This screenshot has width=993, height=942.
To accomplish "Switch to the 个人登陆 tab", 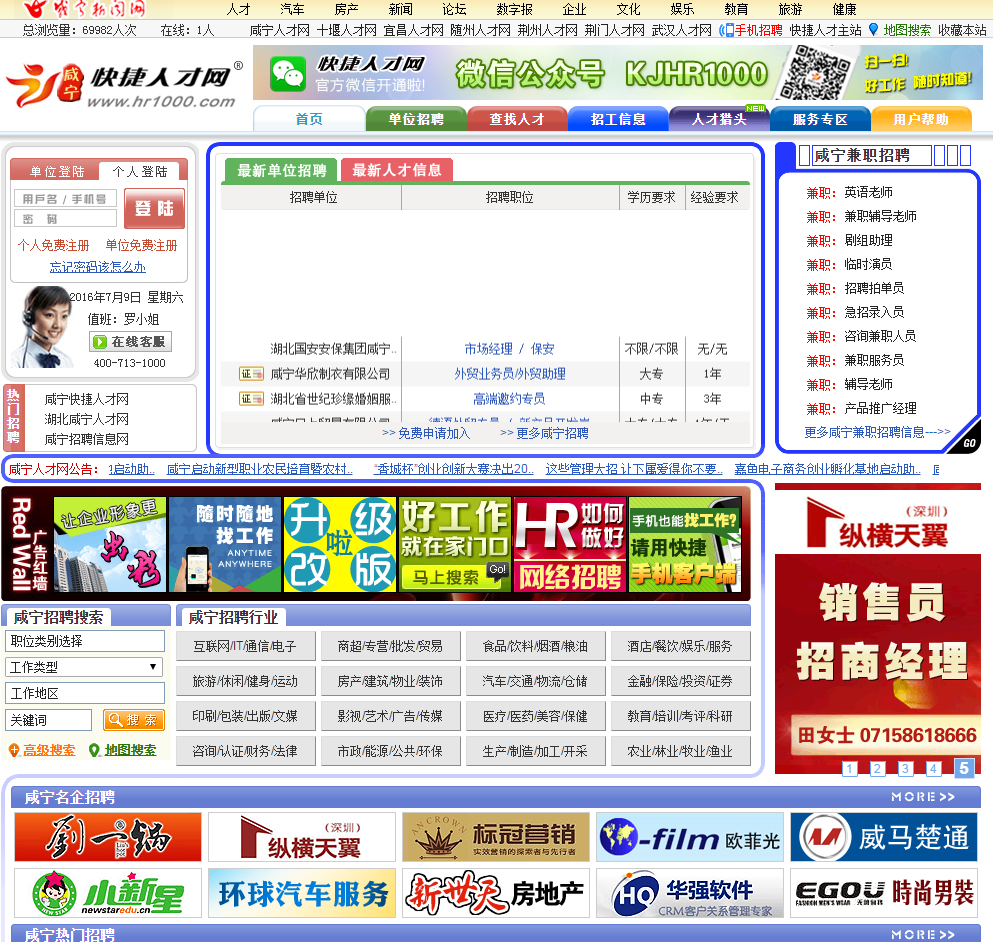I will click(x=139, y=171).
